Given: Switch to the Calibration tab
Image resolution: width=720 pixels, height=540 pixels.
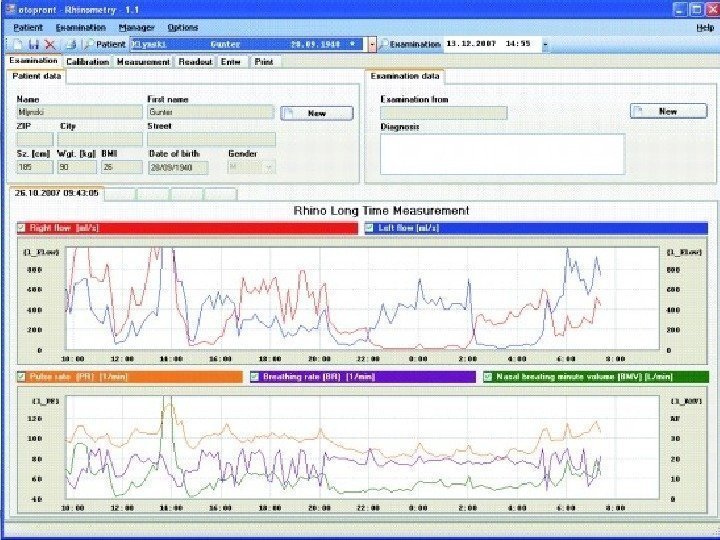Looking at the screenshot, I should 87,62.
